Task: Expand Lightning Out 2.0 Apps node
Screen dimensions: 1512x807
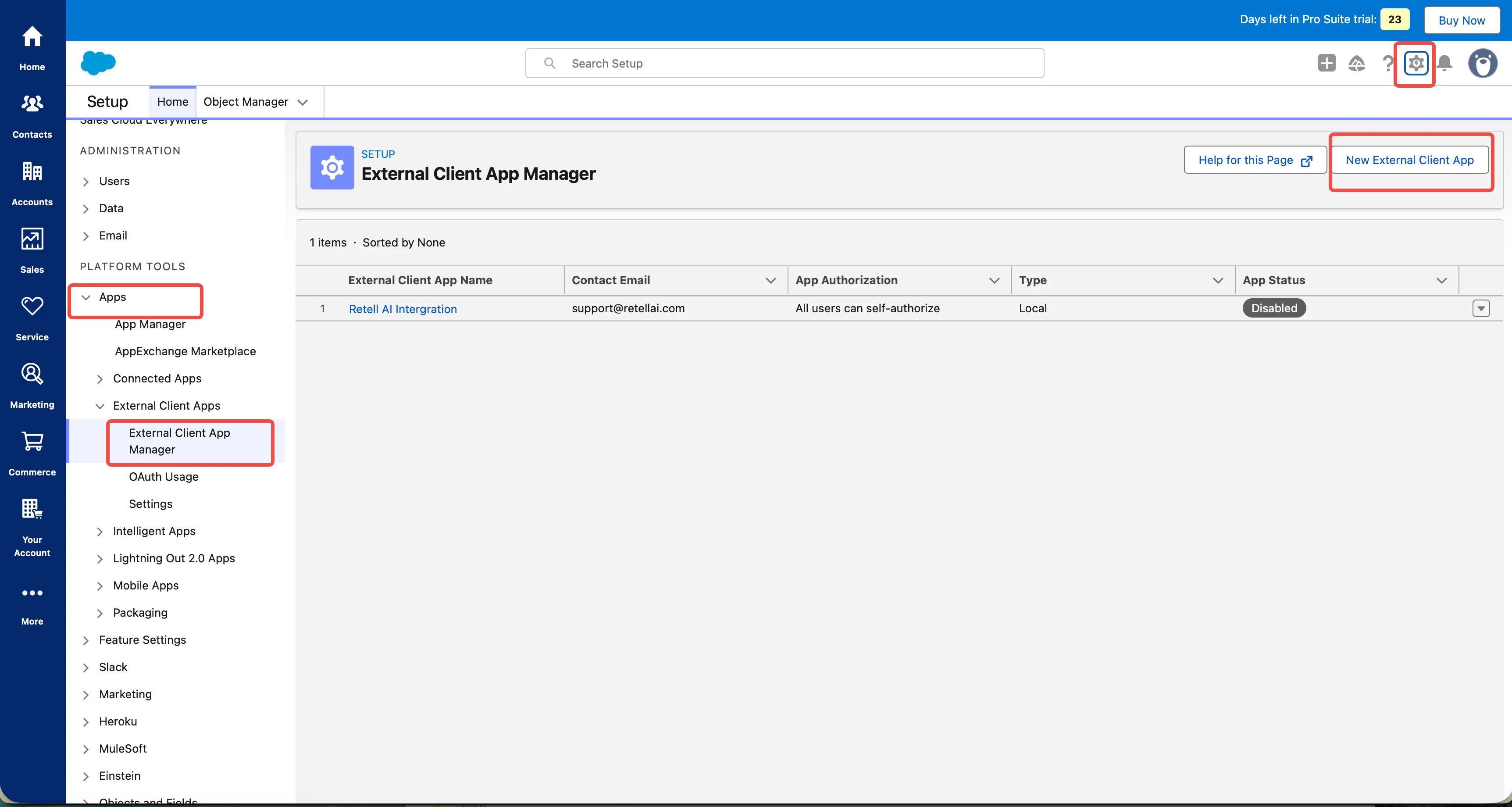Action: [x=100, y=559]
